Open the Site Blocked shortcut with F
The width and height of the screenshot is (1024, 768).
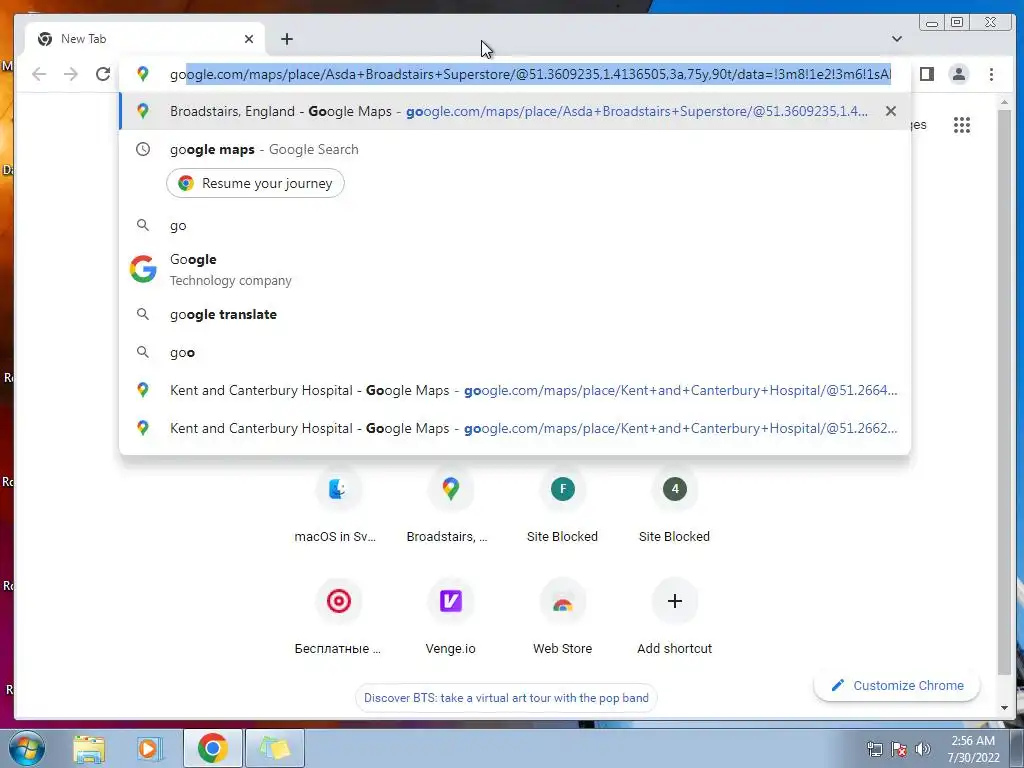coord(562,505)
